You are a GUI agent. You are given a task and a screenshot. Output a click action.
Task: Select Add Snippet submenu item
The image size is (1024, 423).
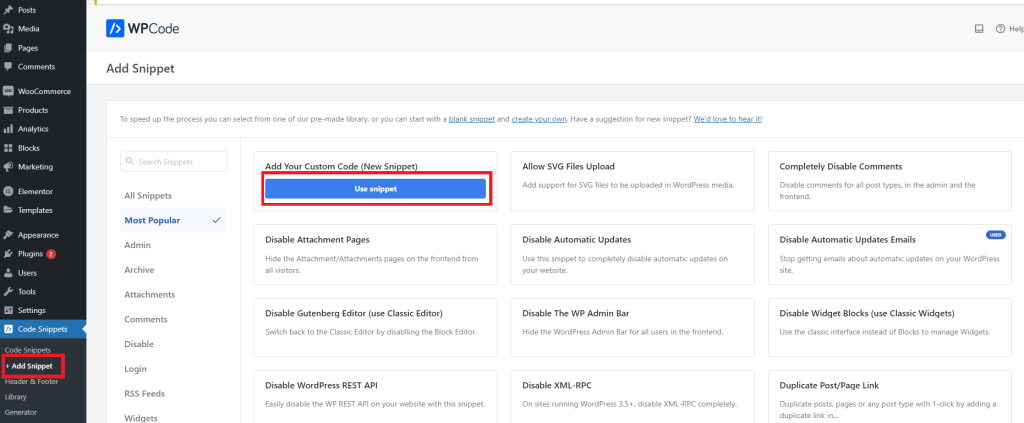(x=32, y=366)
